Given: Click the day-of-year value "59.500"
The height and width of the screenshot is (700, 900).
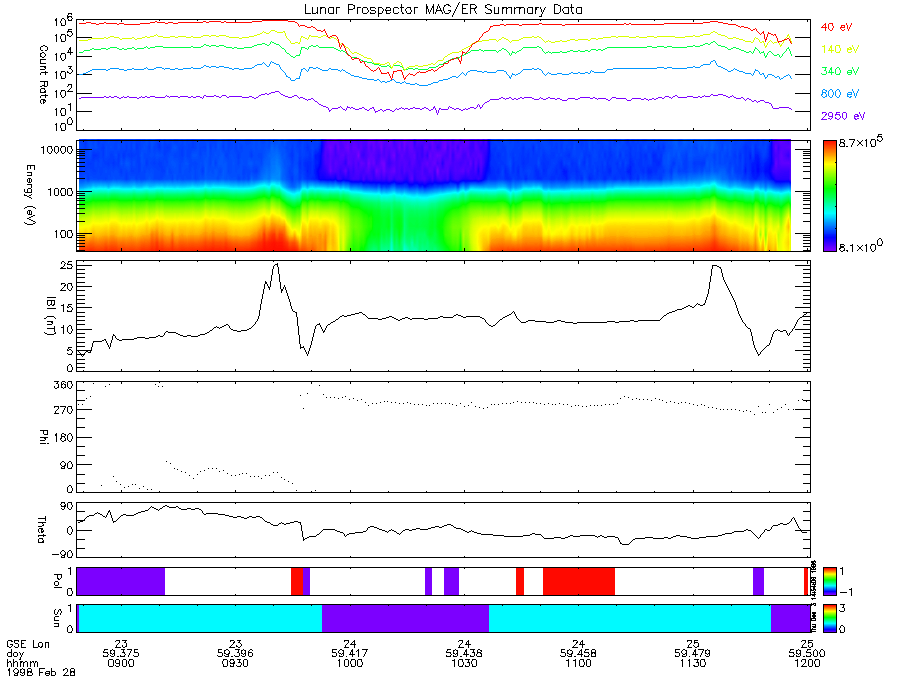Looking at the screenshot, I should pos(807,654).
